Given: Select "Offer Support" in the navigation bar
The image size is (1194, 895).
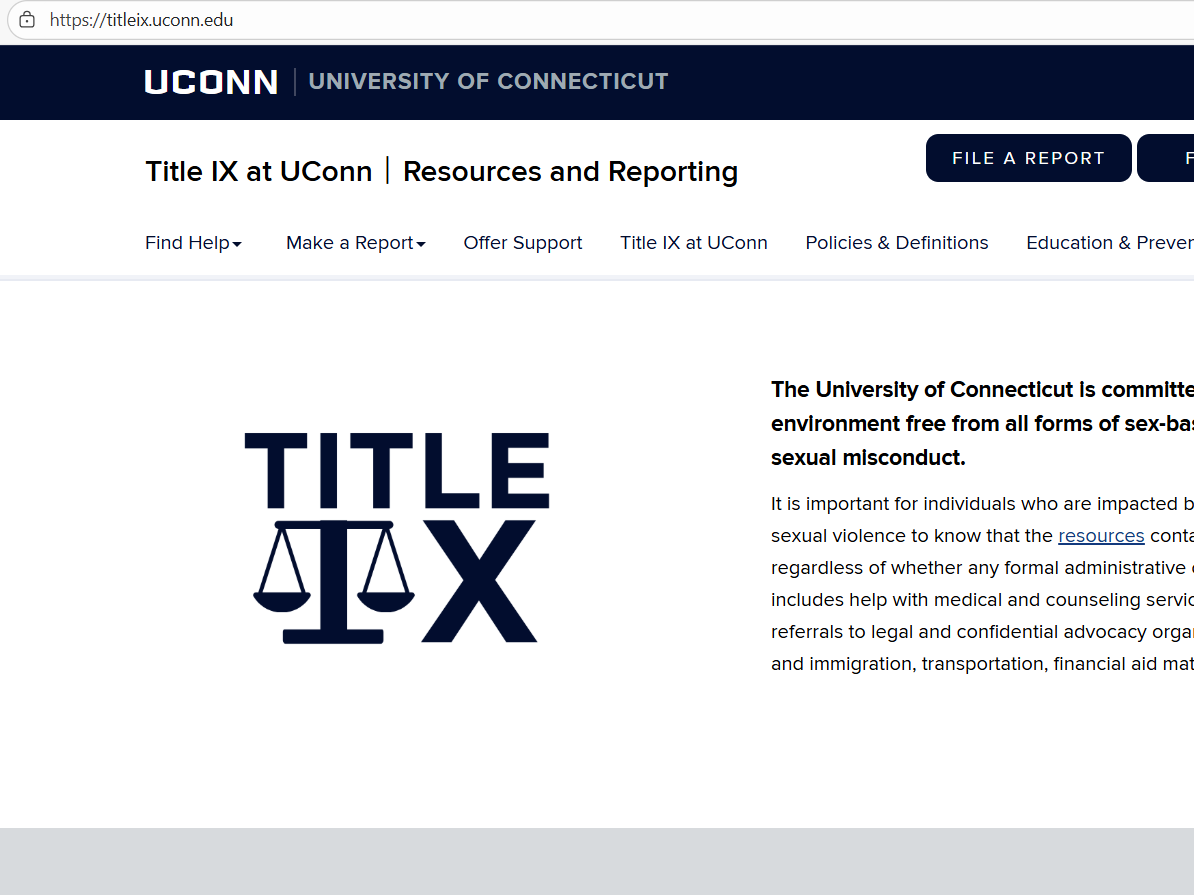Looking at the screenshot, I should click(523, 242).
